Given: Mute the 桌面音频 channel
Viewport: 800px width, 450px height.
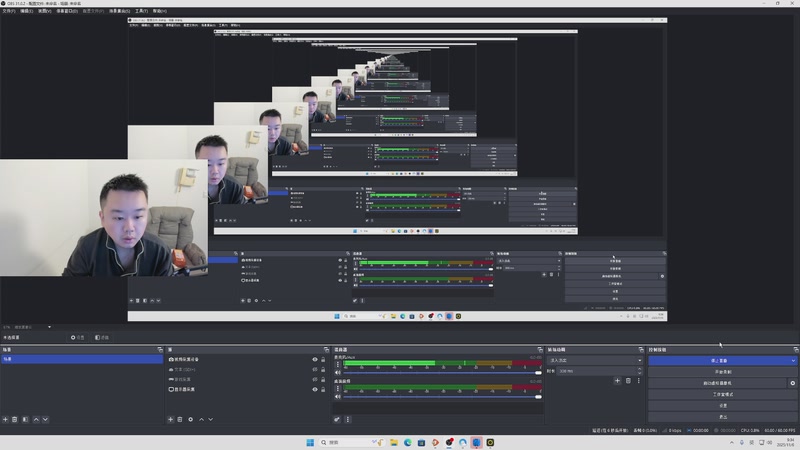Looking at the screenshot, I should pyautogui.click(x=337, y=396).
